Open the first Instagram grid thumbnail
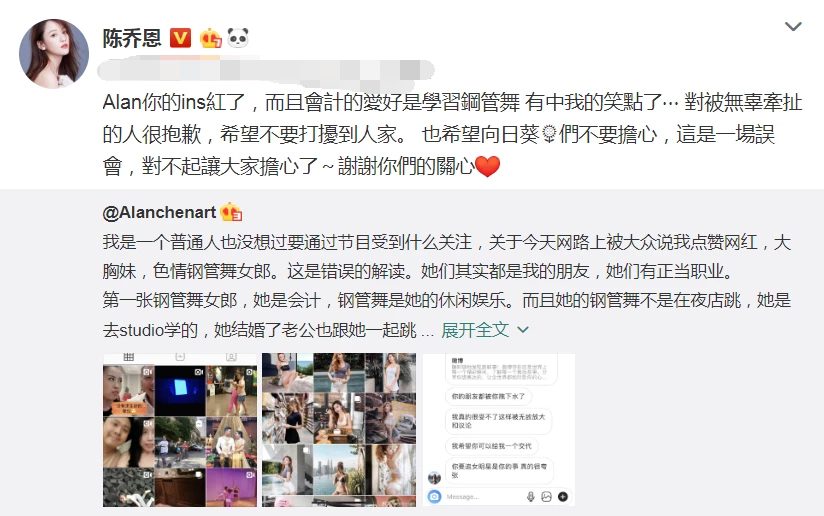Viewport: 824px width, 516px height. pyautogui.click(x=180, y=430)
